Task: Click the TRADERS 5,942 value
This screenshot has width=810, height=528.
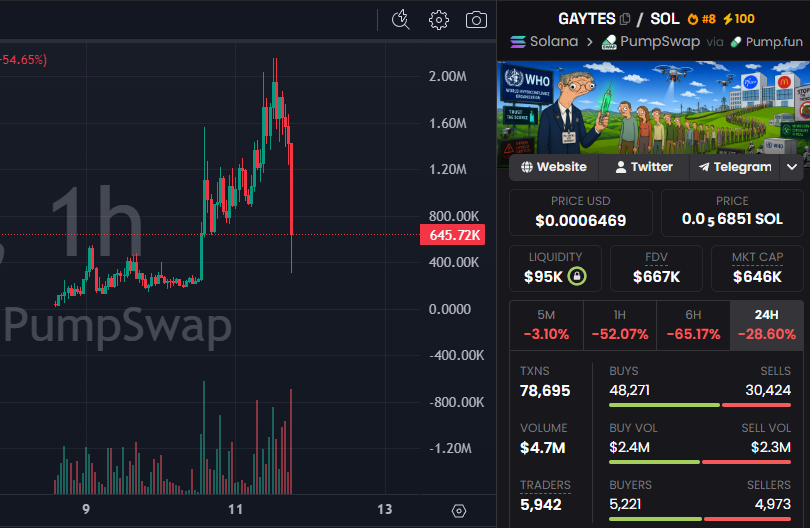Action: click(540, 504)
